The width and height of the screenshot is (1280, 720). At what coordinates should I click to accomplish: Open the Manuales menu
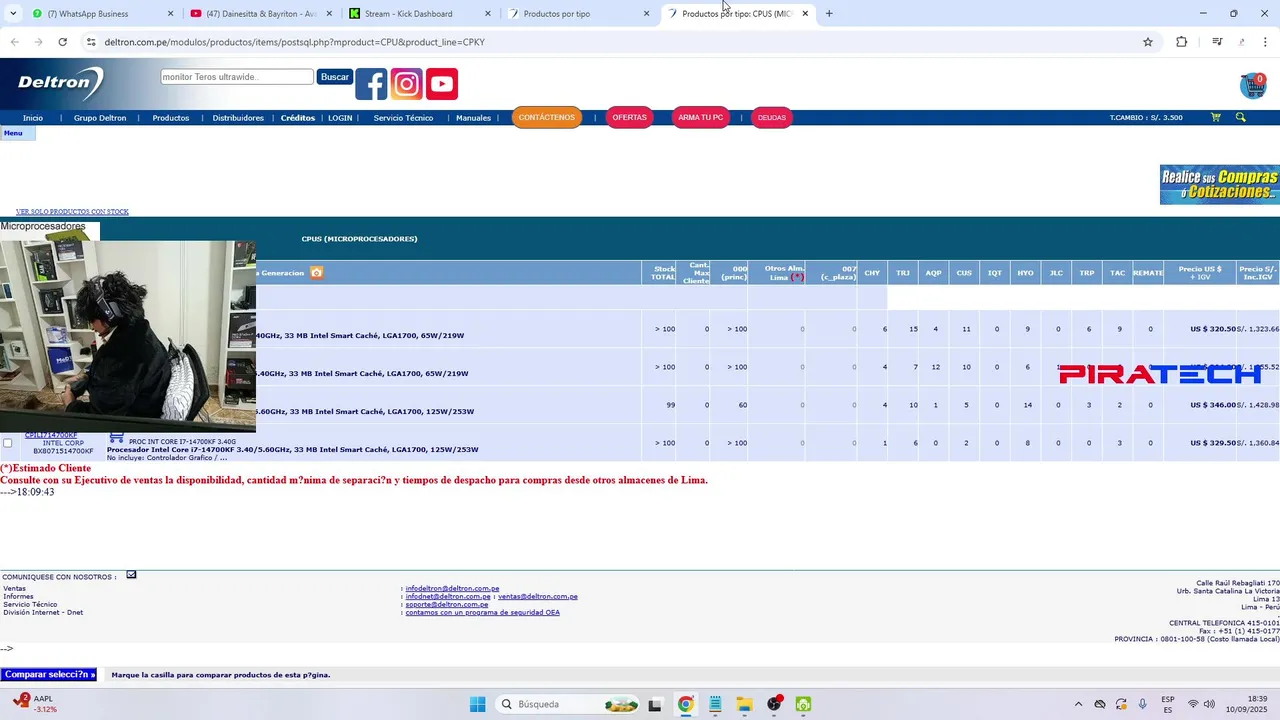point(473,118)
